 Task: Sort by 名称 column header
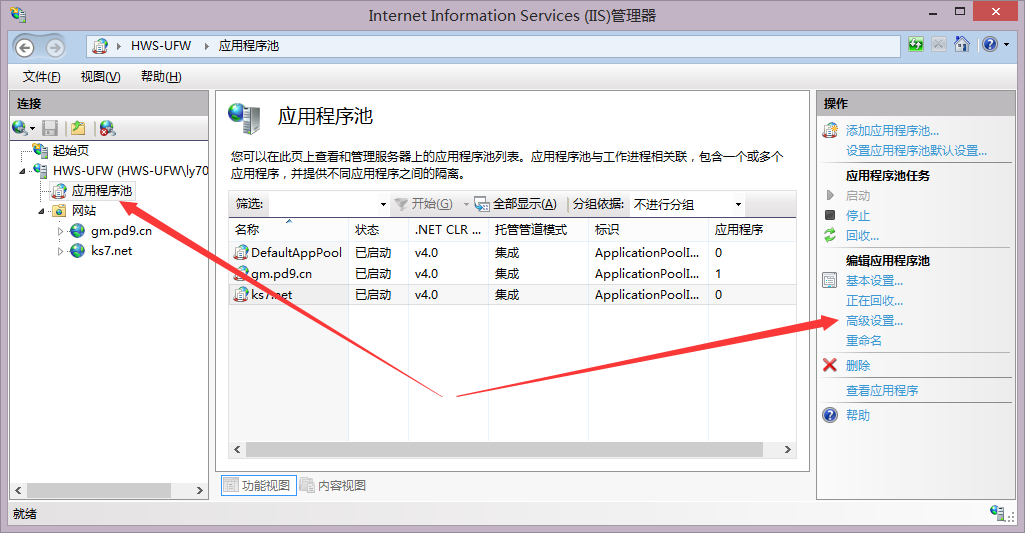coord(288,230)
